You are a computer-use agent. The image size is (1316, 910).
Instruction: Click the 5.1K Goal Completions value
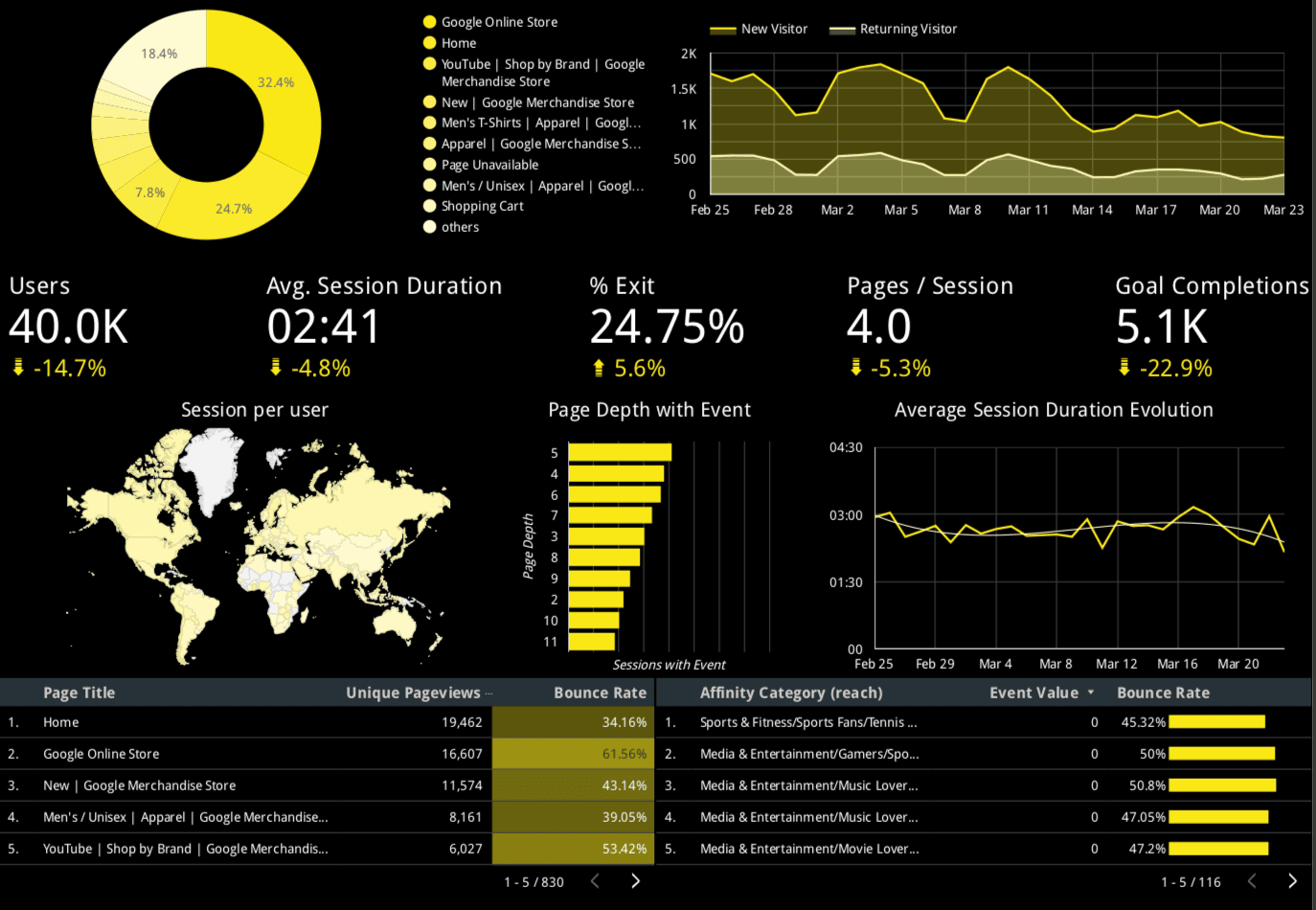1162,327
